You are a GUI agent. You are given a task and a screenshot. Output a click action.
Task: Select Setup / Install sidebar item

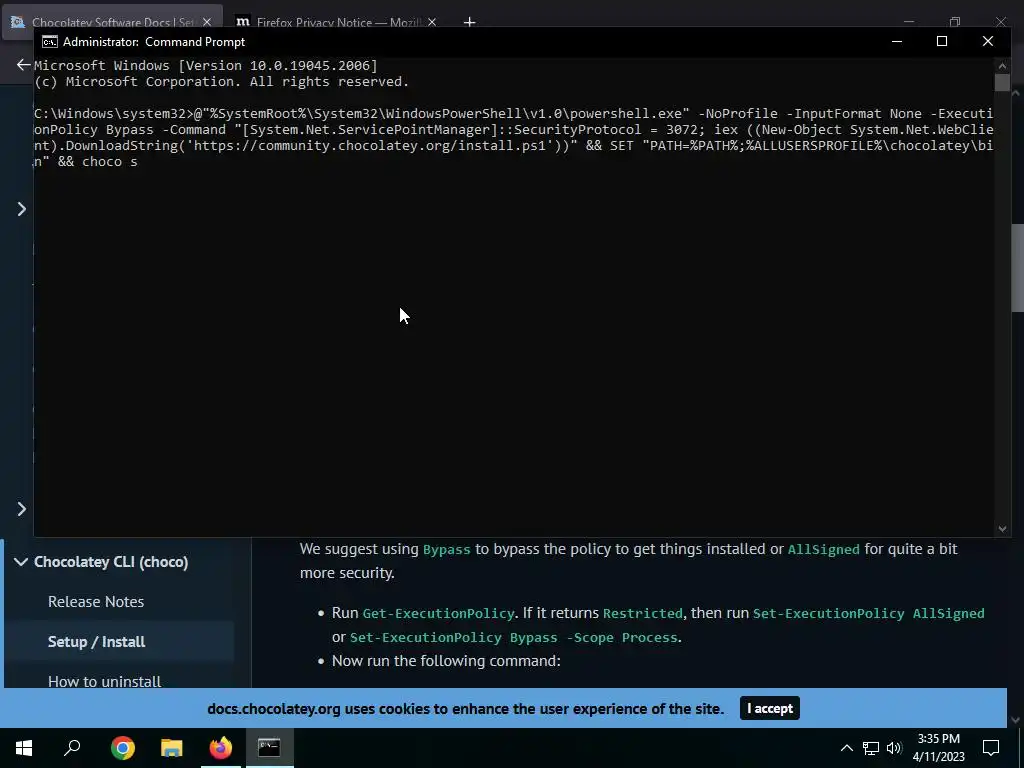[97, 642]
